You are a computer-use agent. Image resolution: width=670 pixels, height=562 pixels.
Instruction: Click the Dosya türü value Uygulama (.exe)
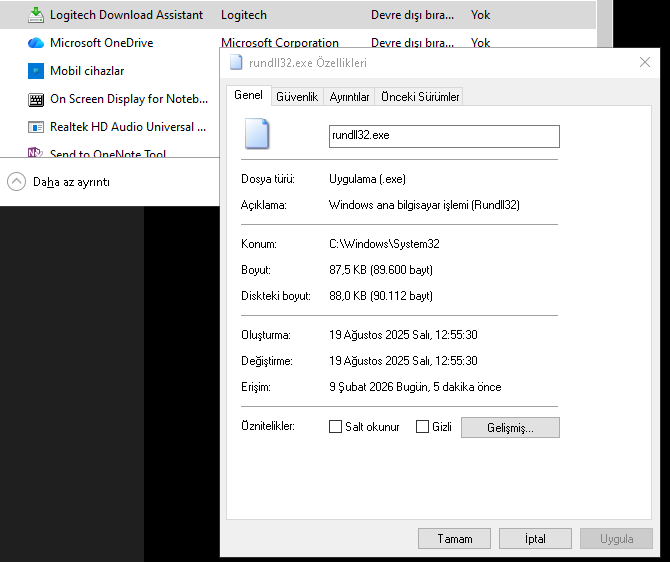(x=367, y=179)
